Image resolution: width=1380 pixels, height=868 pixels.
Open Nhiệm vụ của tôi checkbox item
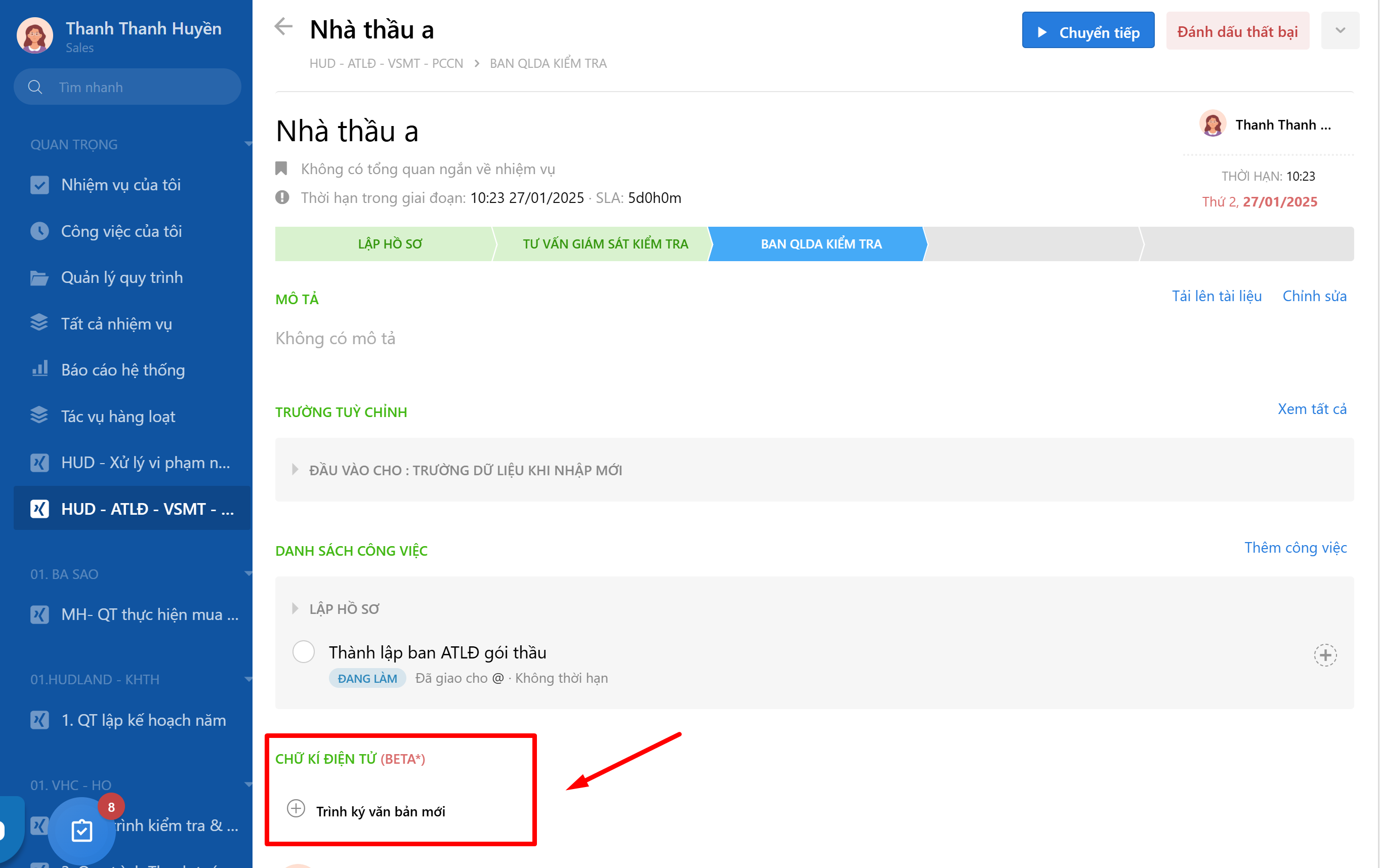(39, 185)
